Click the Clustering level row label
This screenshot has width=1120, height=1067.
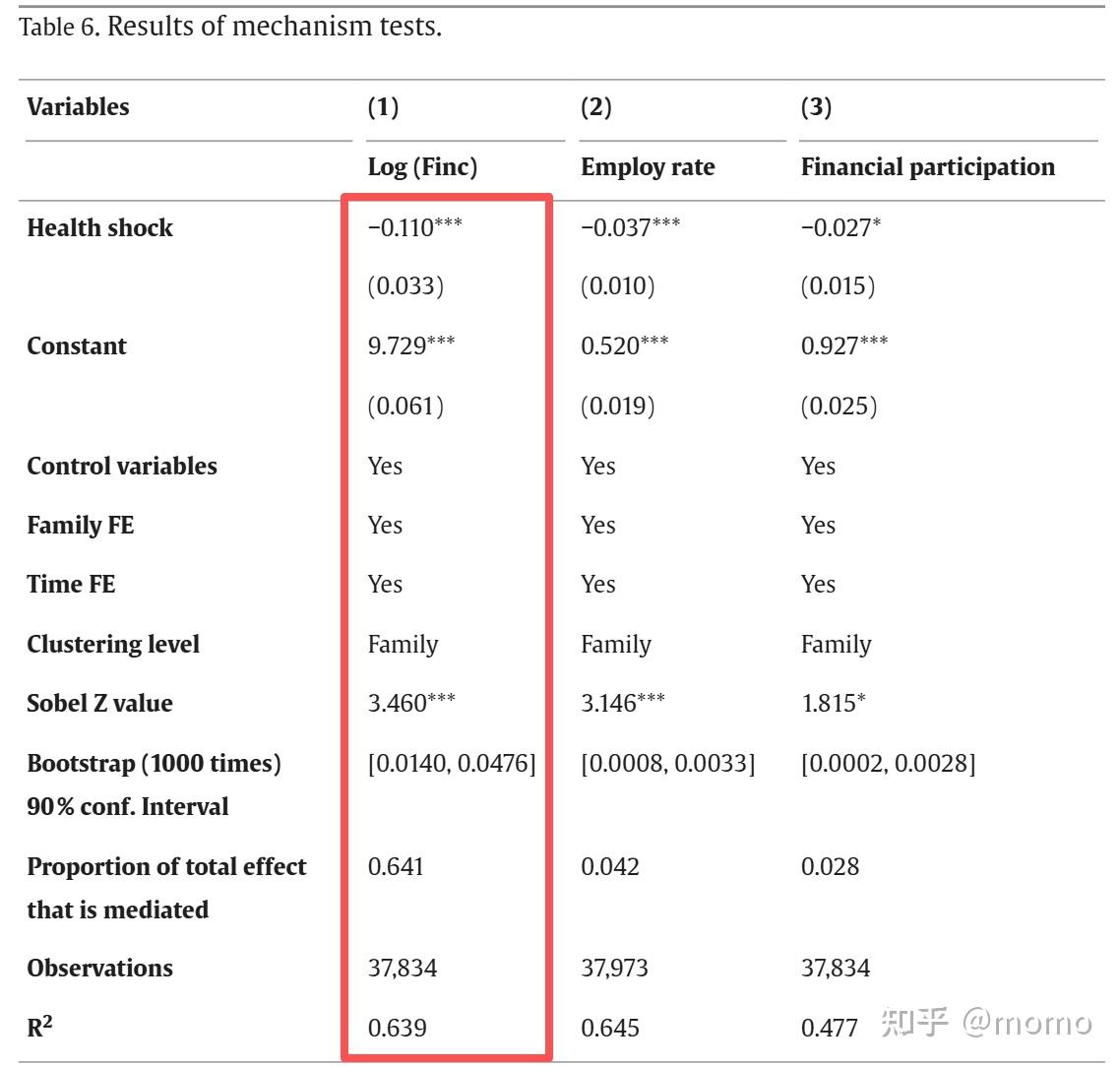113,645
